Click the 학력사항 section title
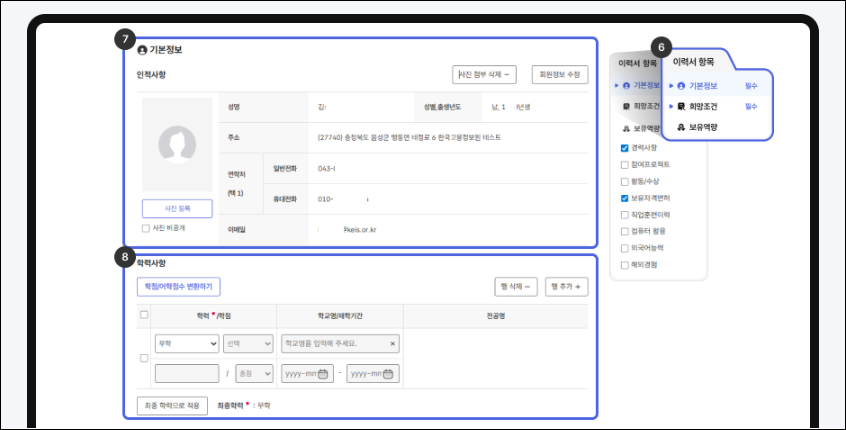This screenshot has height=430, width=846. [151, 263]
